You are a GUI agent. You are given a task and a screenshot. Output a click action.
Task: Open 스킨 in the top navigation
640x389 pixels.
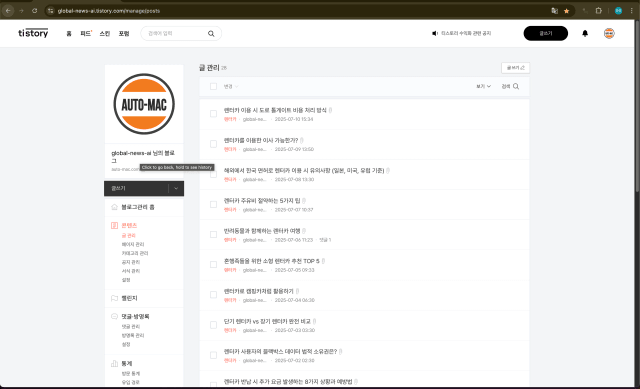tap(105, 33)
